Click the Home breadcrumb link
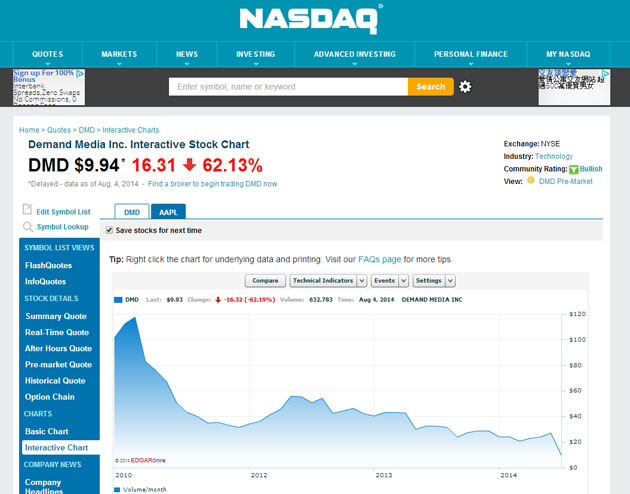Image resolution: width=630 pixels, height=494 pixels. click(x=29, y=130)
